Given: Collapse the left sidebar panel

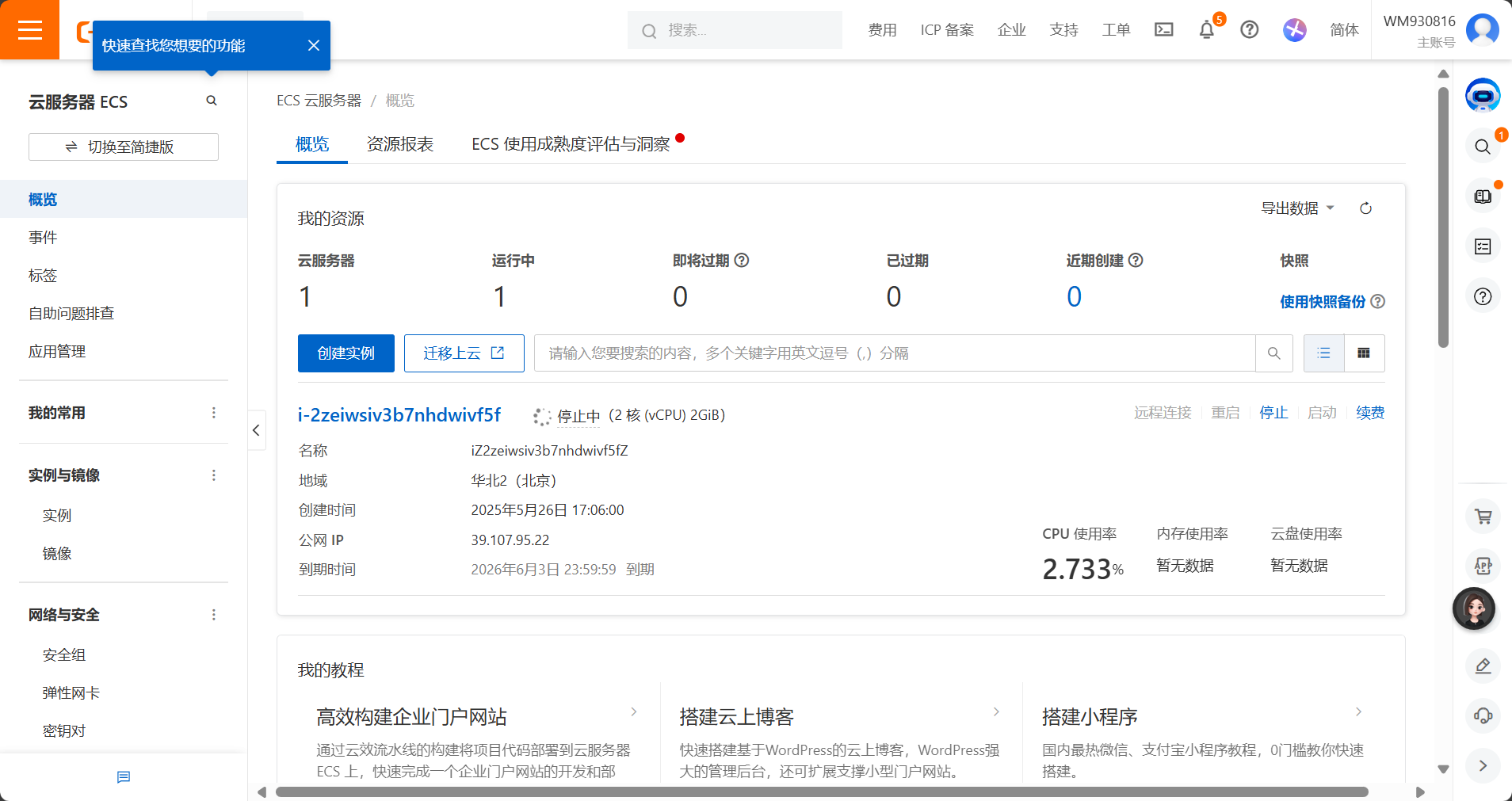Looking at the screenshot, I should coord(256,430).
